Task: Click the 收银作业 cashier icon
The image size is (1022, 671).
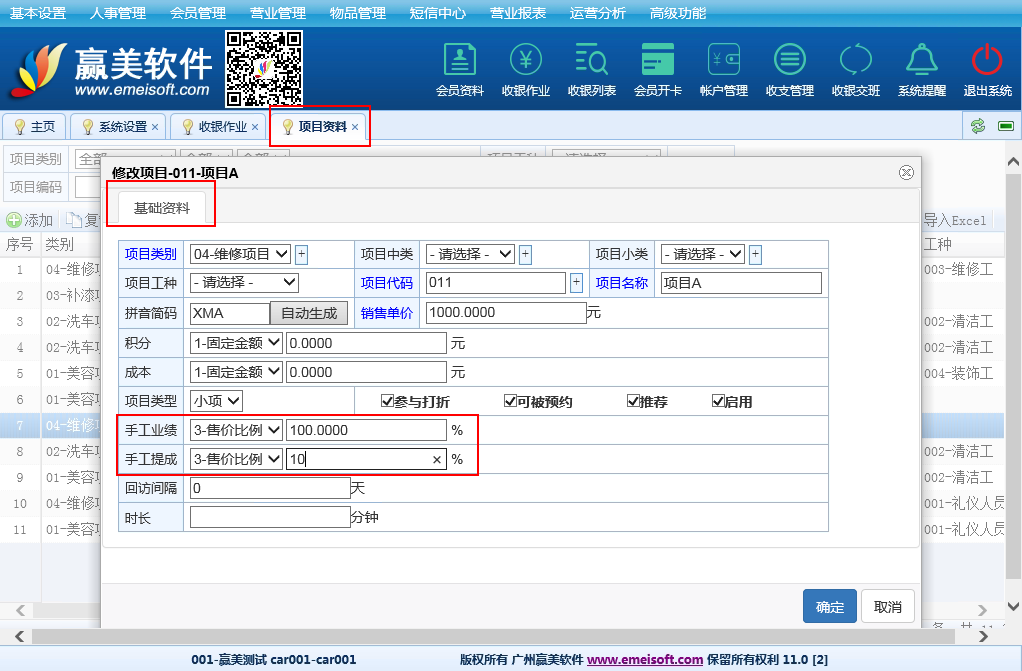Action: pyautogui.click(x=526, y=61)
